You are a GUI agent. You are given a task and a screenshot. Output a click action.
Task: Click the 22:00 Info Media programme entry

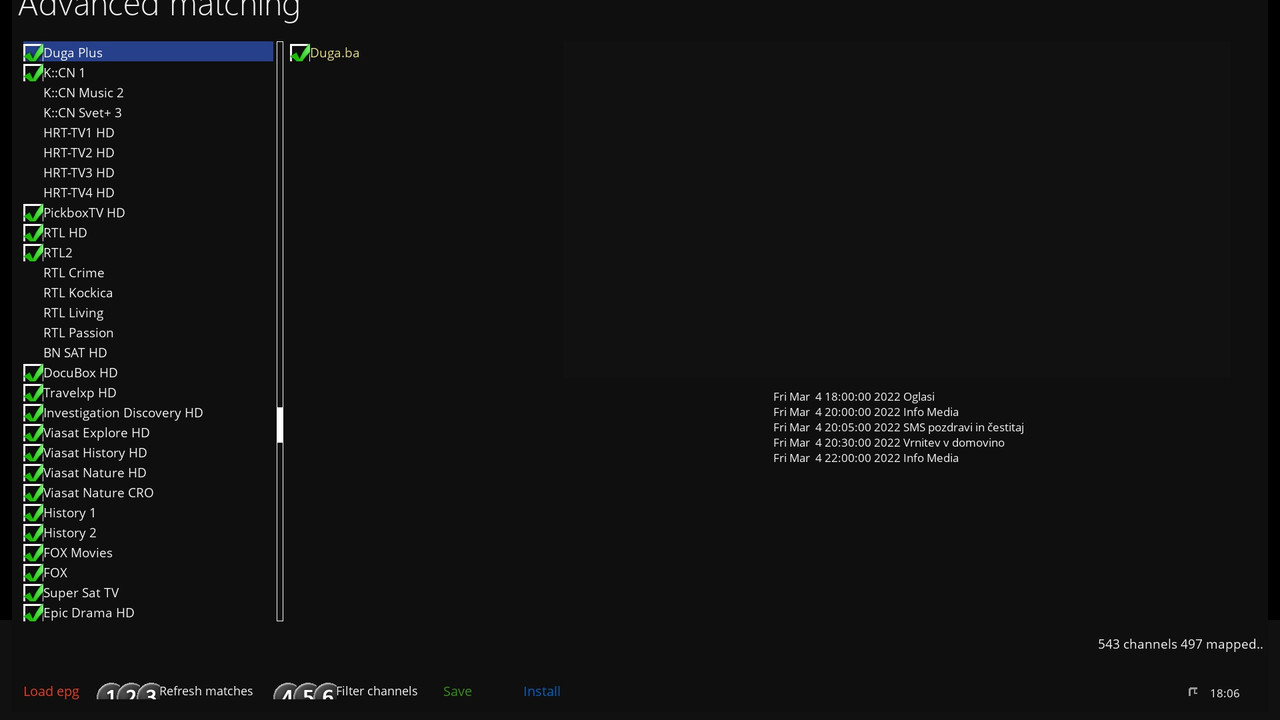coord(866,458)
